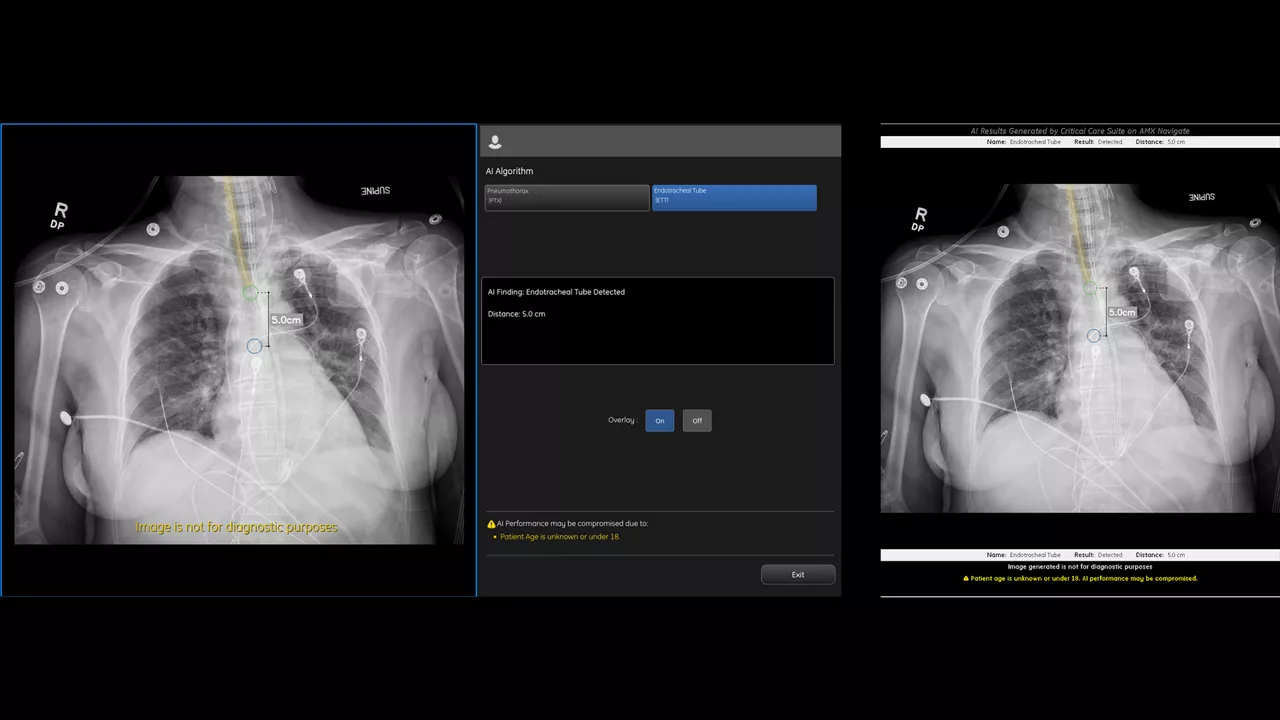Open the right-side AI report image
The width and height of the screenshot is (1280, 720).
1080,348
